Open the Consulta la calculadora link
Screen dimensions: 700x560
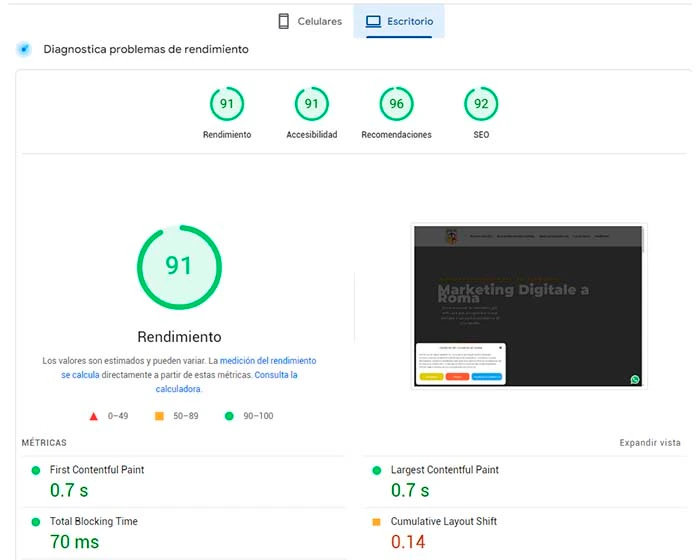pos(276,375)
